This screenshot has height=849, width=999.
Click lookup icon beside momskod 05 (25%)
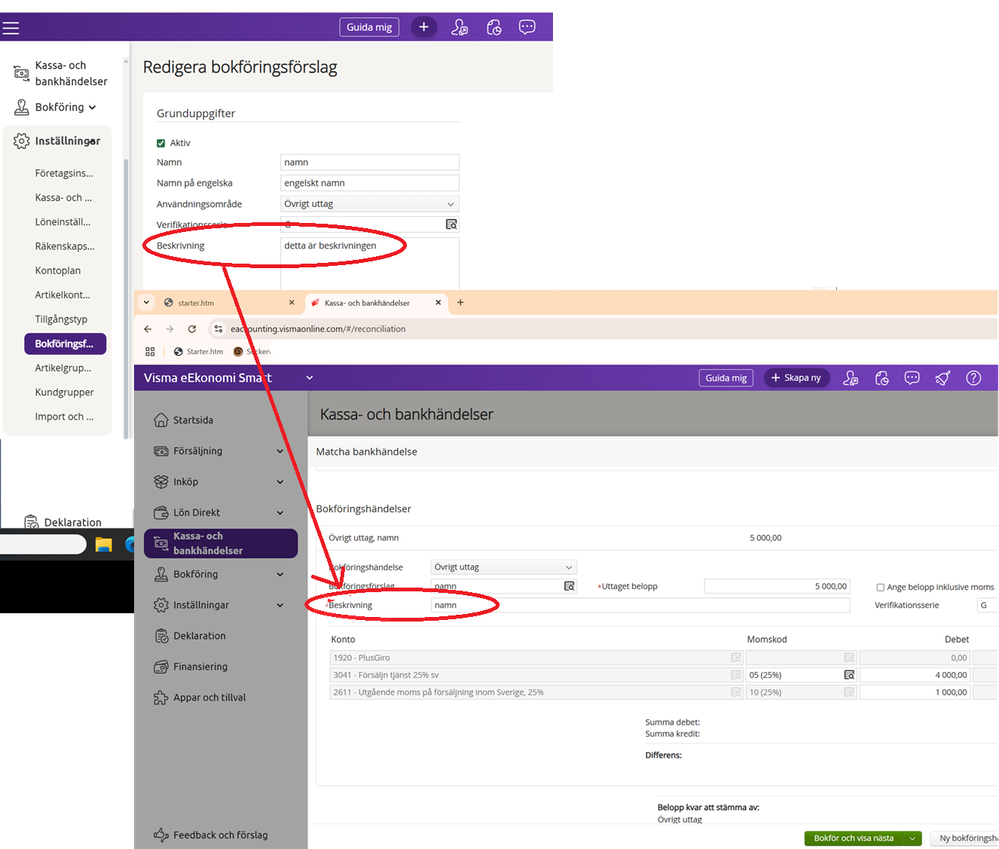pos(849,675)
